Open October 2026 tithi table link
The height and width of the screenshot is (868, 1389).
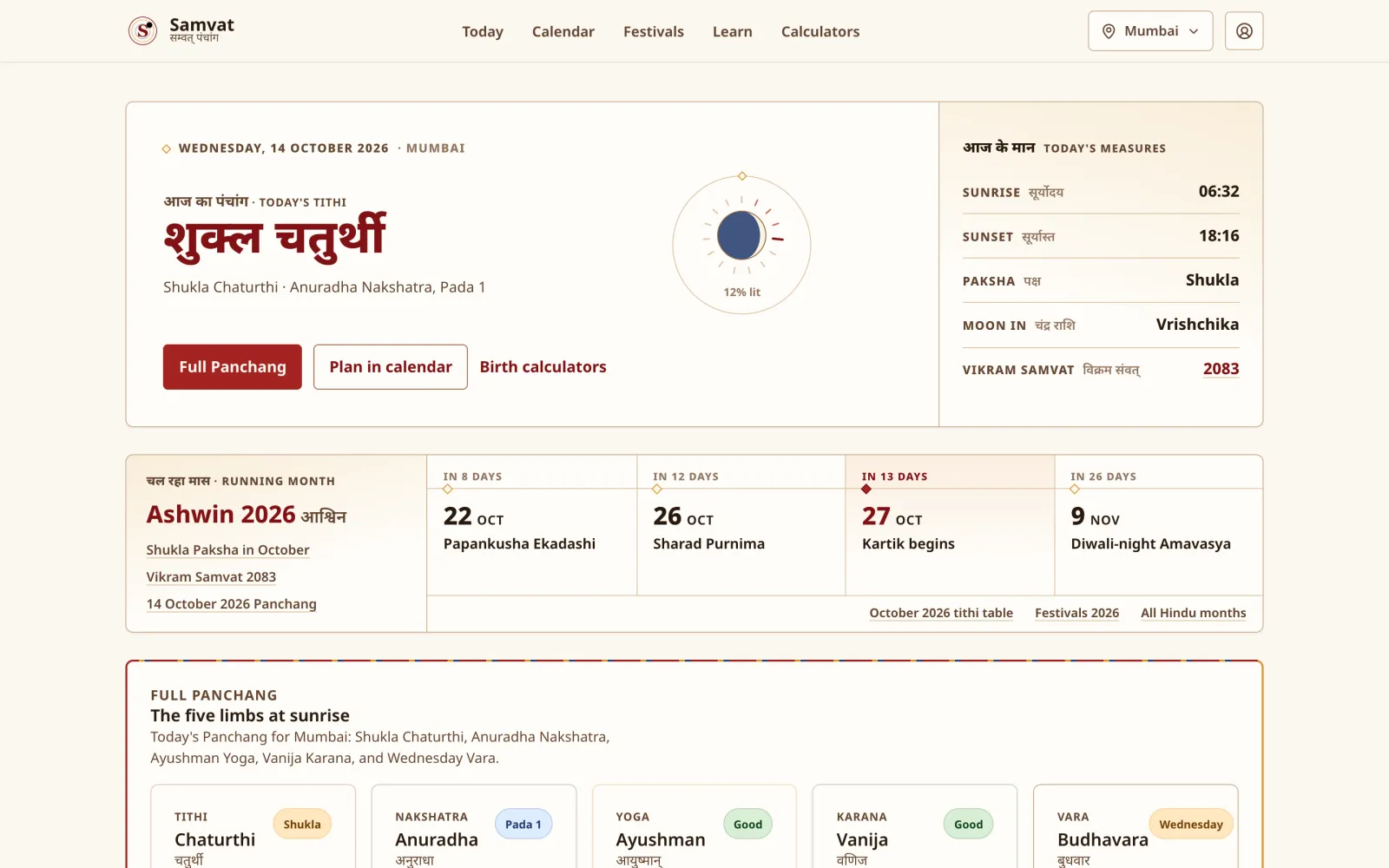point(941,613)
